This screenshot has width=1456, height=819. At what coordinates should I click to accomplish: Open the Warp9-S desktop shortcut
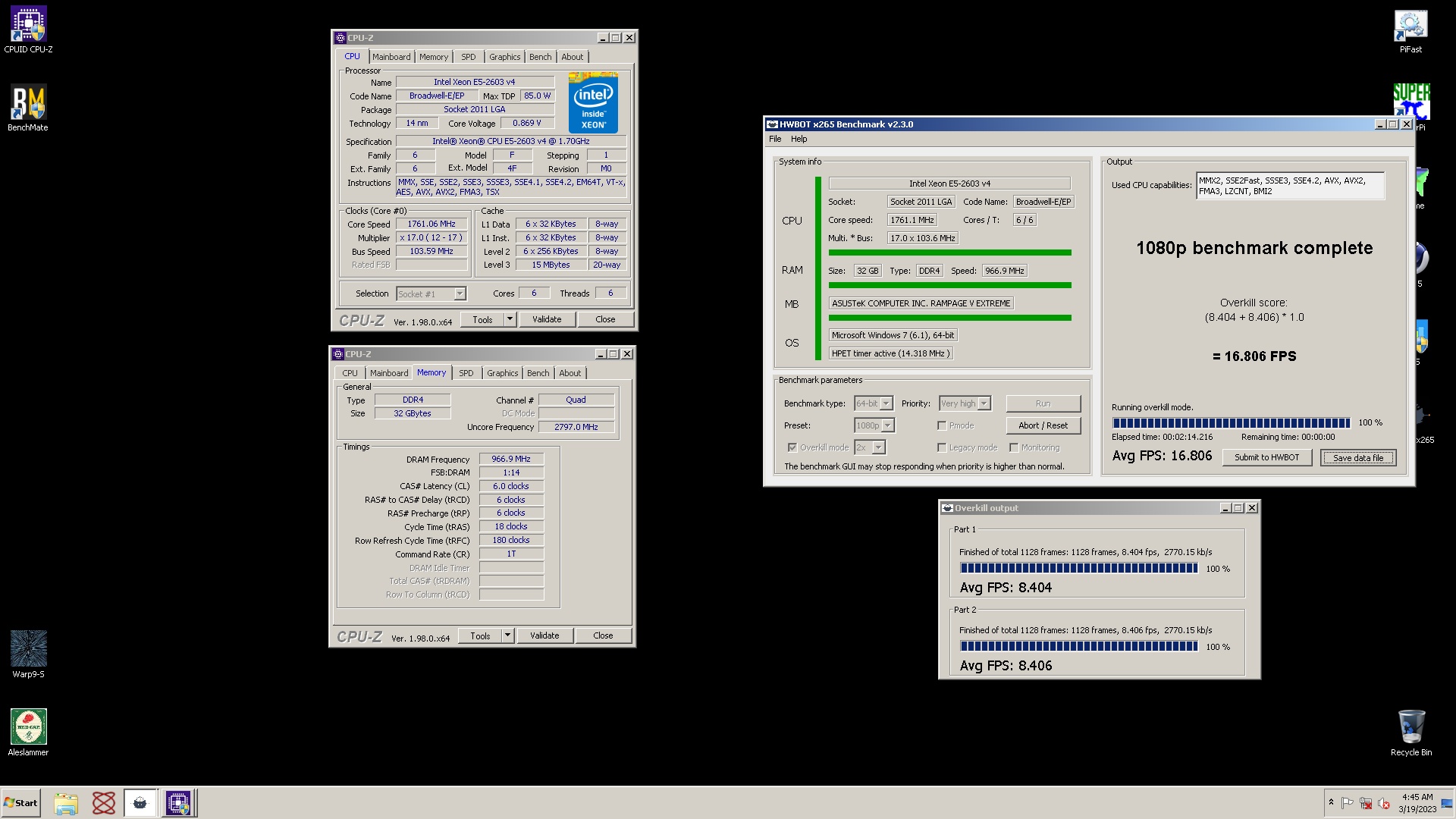pyautogui.click(x=28, y=654)
